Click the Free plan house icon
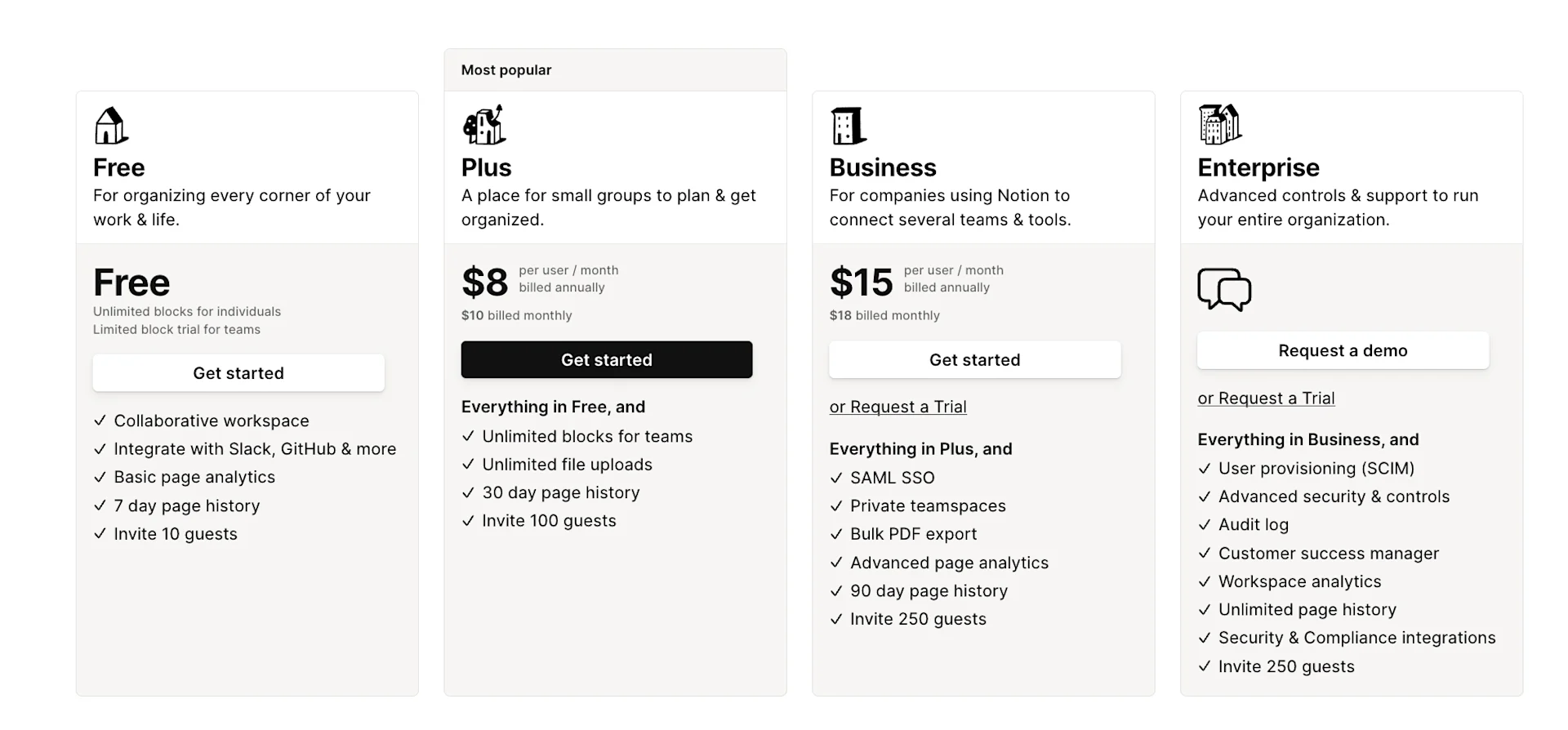The image size is (1568, 730). [111, 126]
